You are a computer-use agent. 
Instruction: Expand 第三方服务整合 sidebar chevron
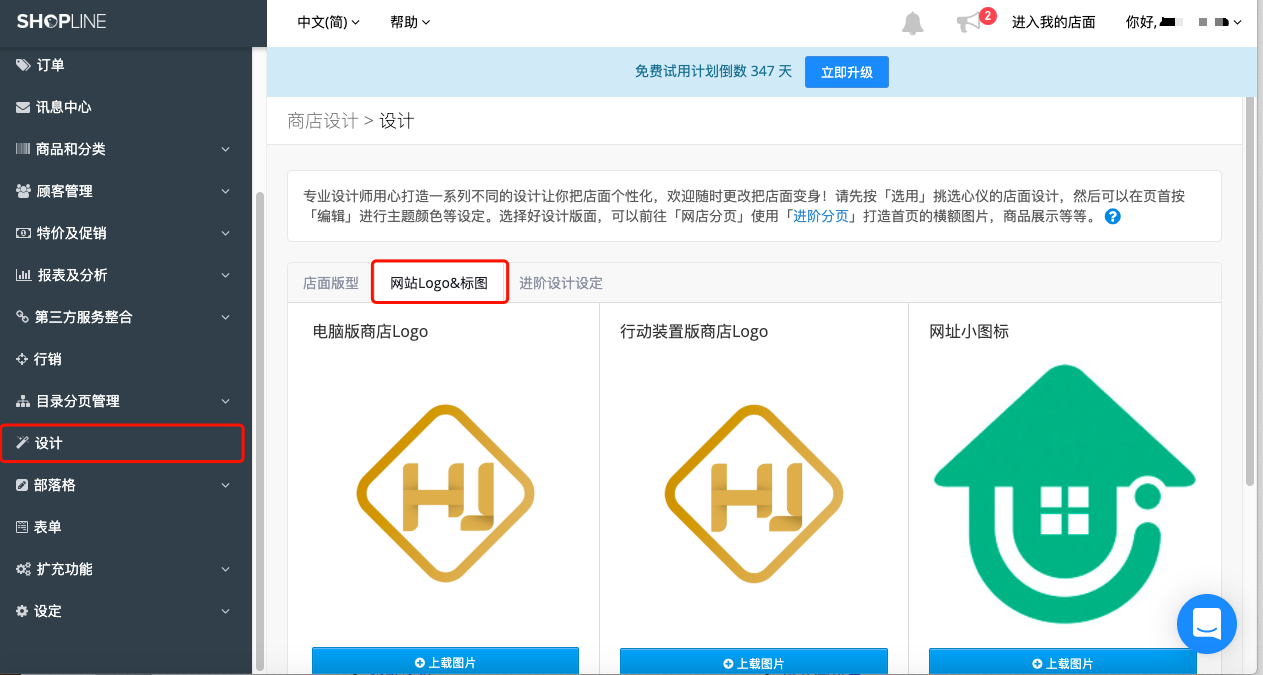pos(225,317)
